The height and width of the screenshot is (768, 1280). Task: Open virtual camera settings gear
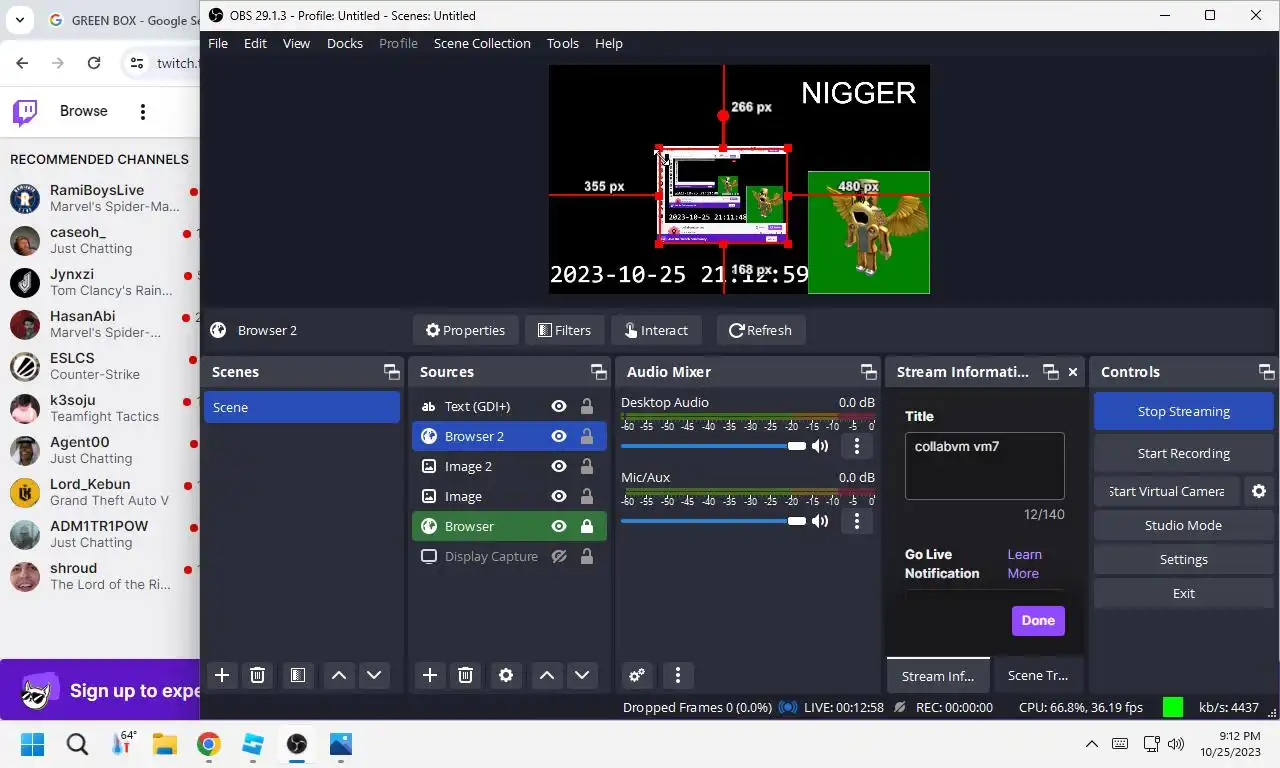point(1259,491)
